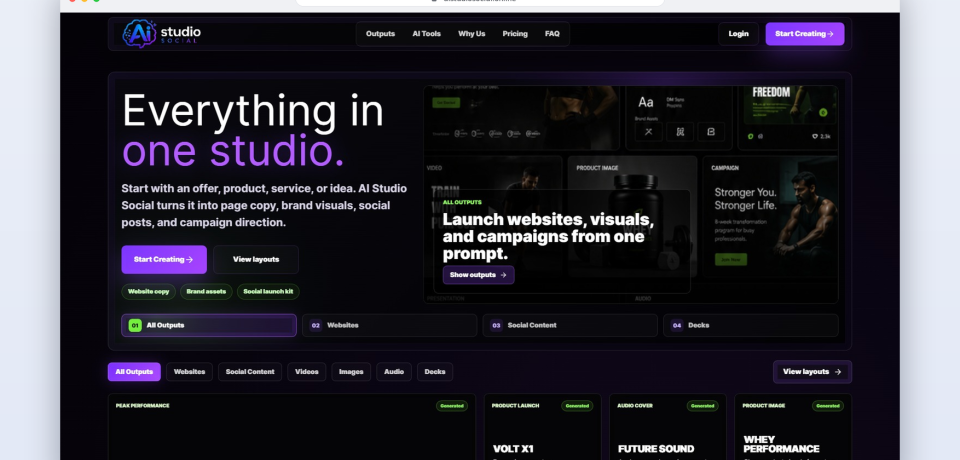
Task: Click arrow icon in header Start Creating
Action: (x=830, y=34)
